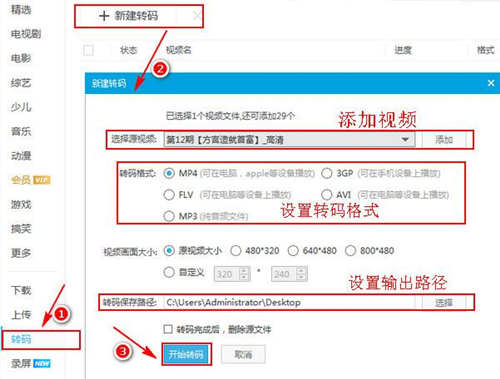Select the MP4 format radio button
500x379 pixels.
169,173
